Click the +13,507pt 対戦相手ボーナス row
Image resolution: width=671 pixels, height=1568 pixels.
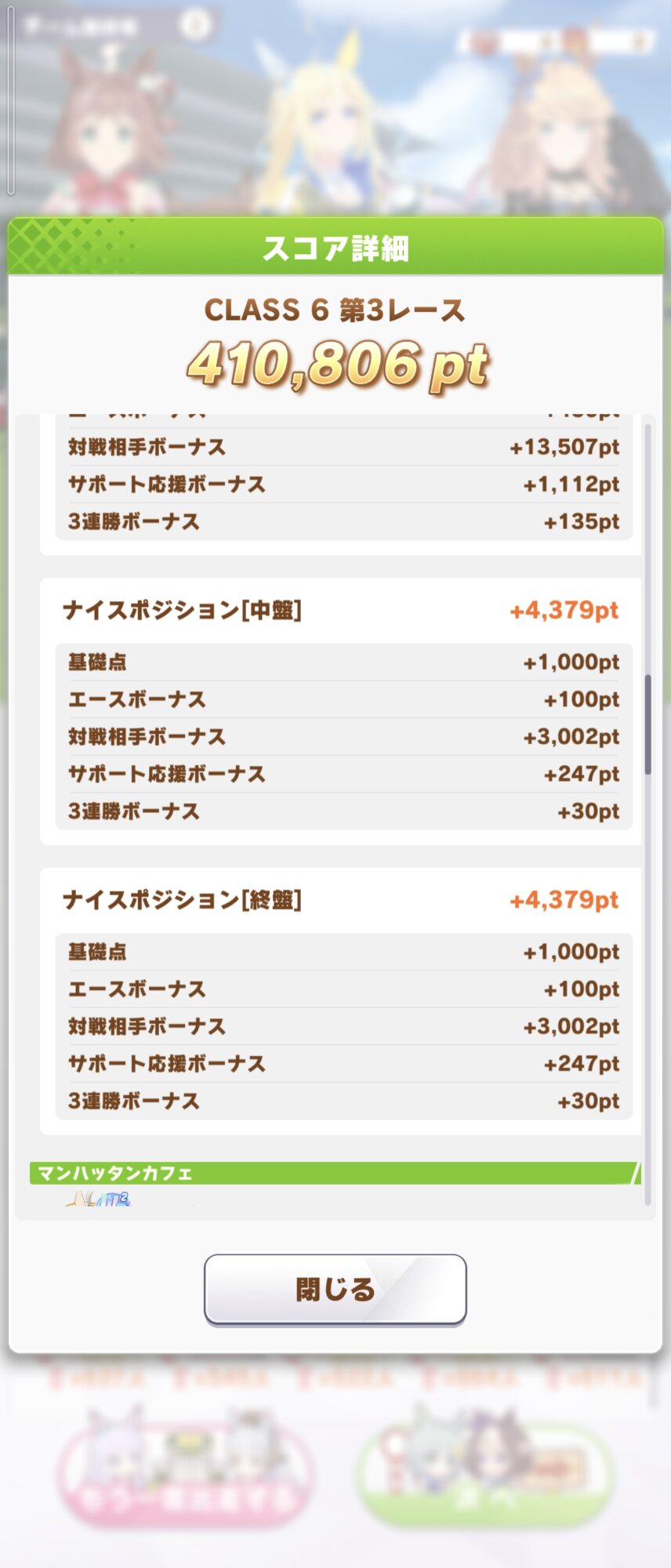343,447
